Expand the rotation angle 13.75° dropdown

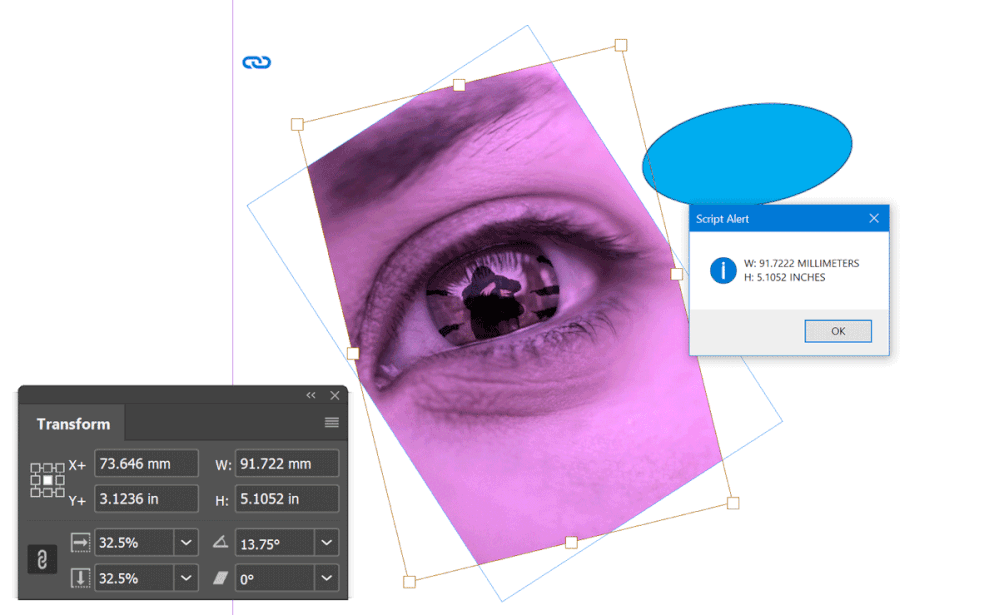pos(326,542)
